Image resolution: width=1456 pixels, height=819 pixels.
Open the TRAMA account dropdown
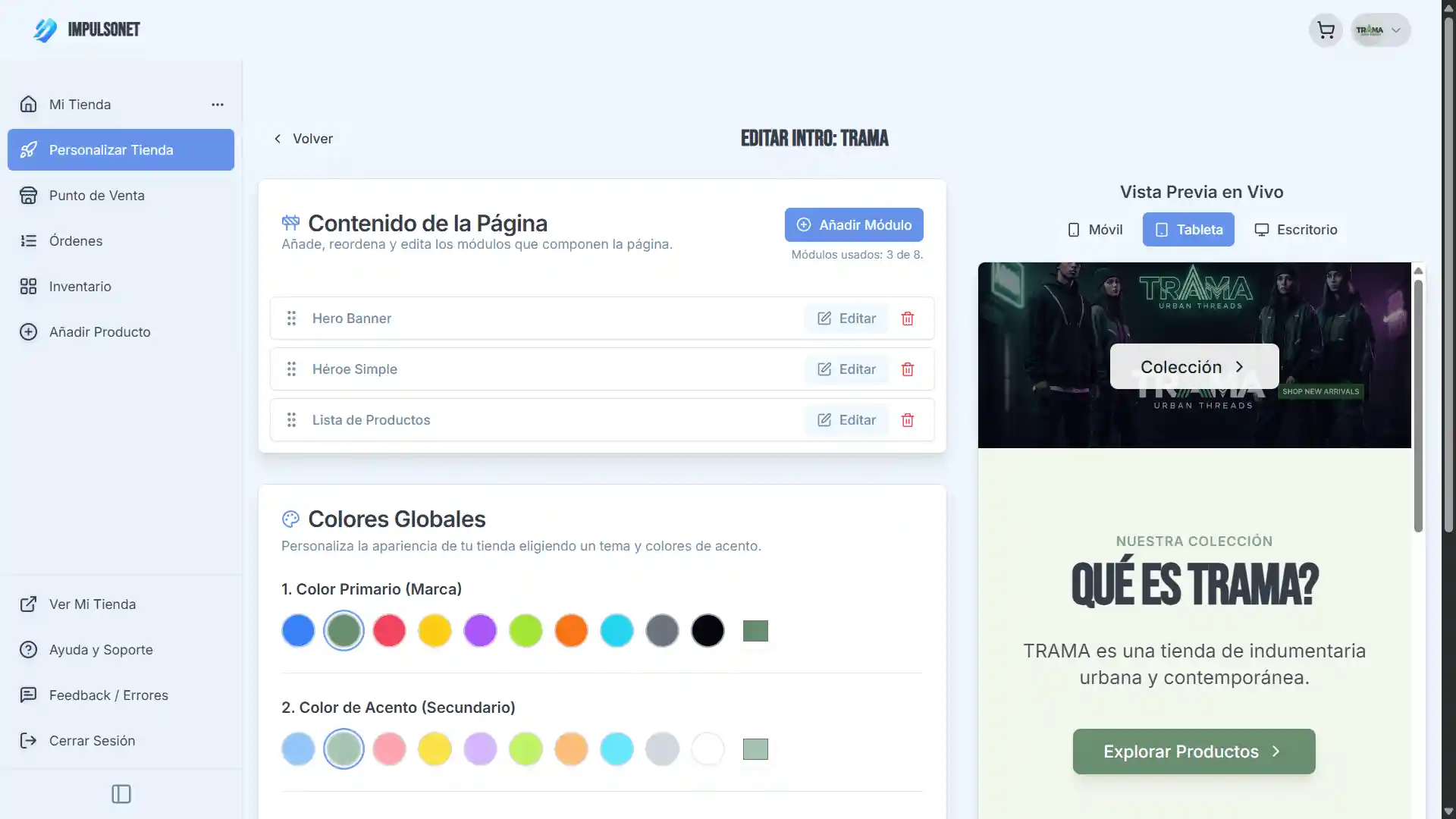[1379, 30]
